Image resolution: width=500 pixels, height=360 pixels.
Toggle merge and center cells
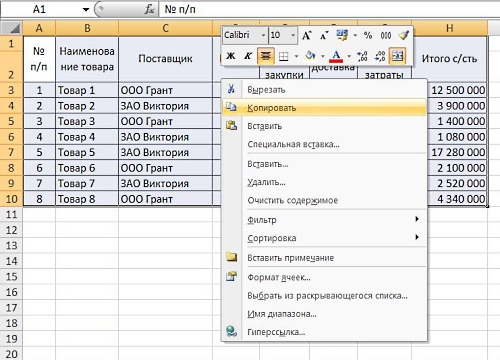[x=397, y=56]
